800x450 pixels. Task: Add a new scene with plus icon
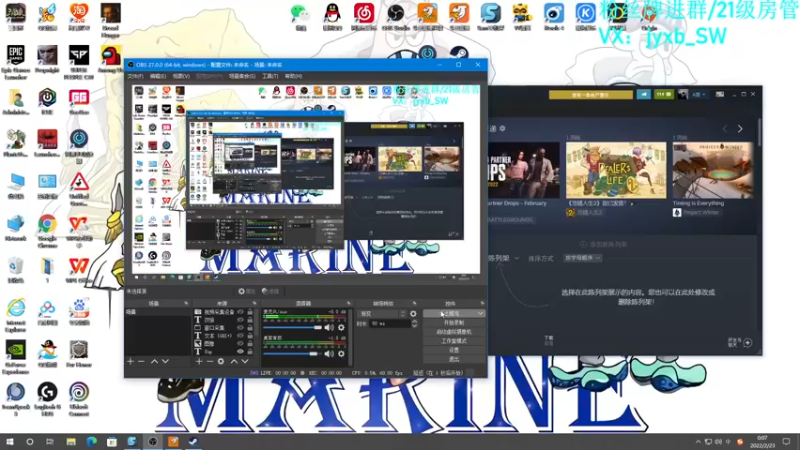pyautogui.click(x=131, y=361)
